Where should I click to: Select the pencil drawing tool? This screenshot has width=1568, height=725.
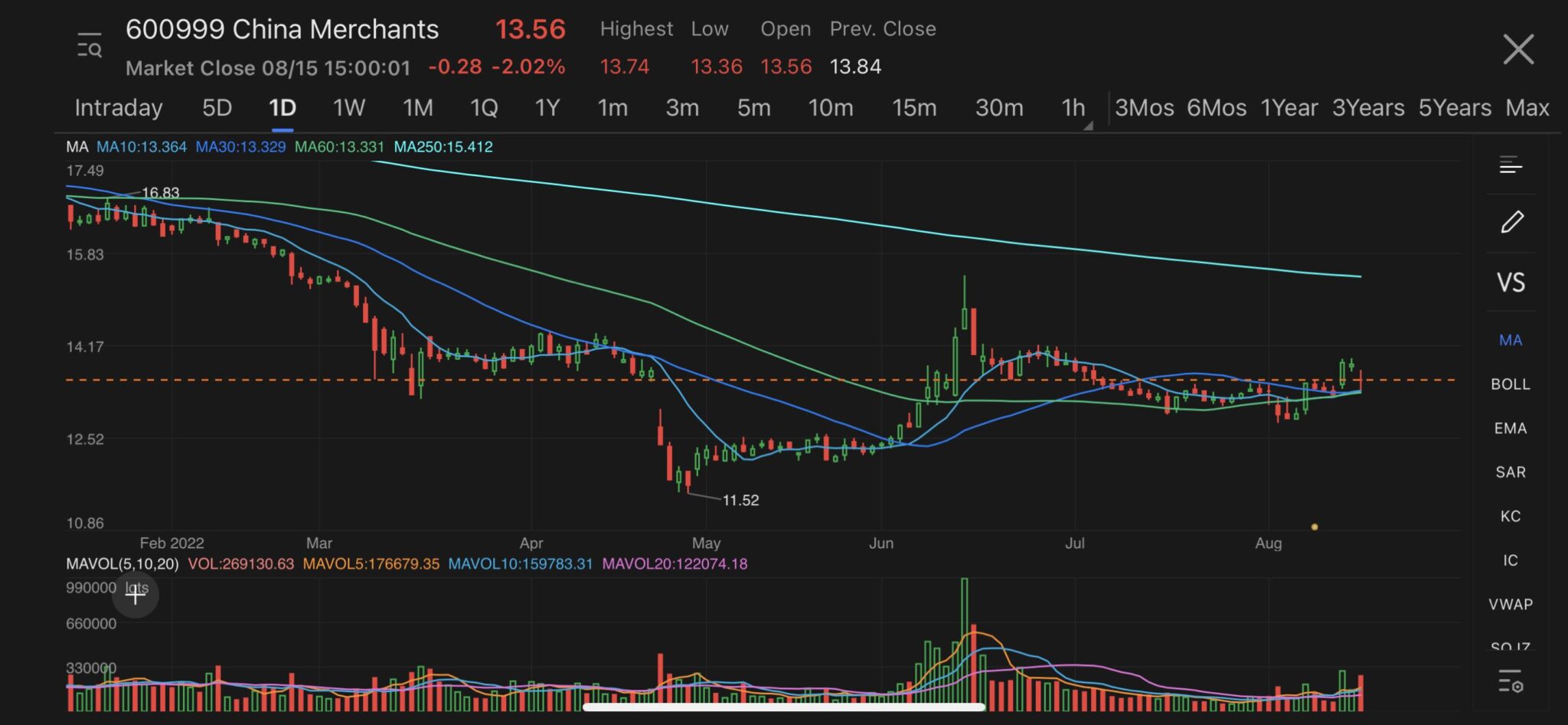[1511, 222]
